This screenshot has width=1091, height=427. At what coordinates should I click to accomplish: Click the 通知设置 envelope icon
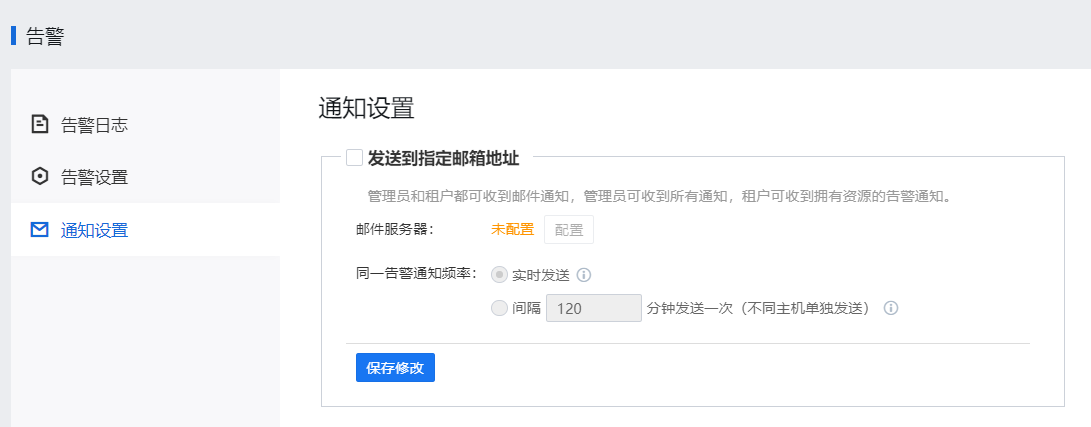click(40, 229)
